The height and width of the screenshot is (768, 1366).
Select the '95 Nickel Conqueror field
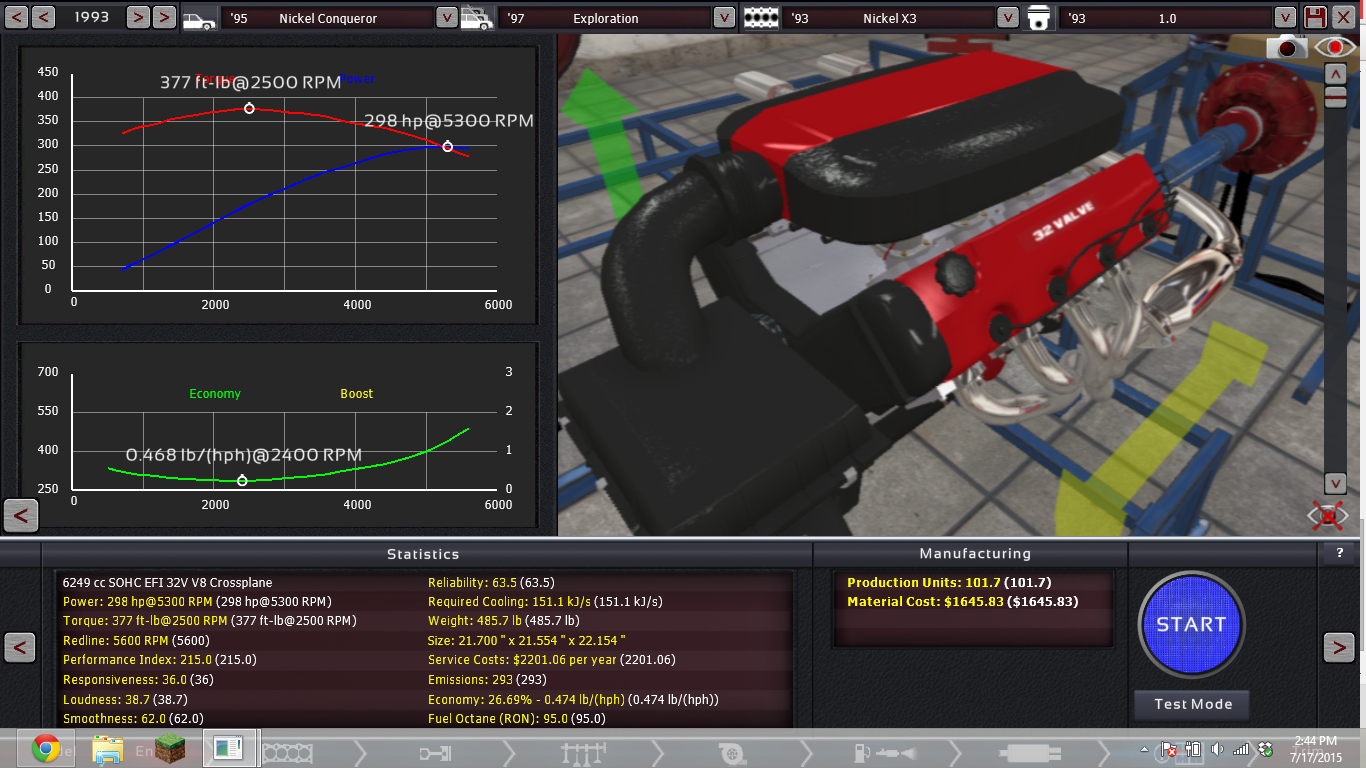pos(327,18)
